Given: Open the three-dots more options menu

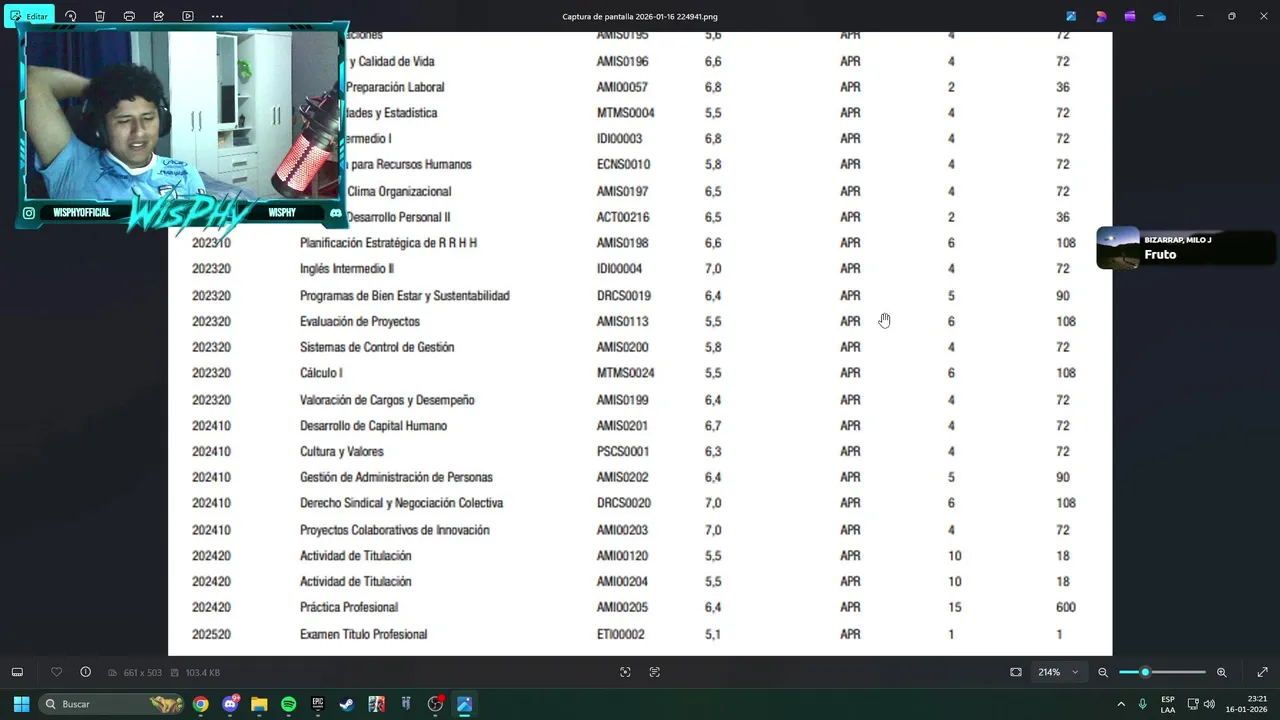Looking at the screenshot, I should [217, 16].
